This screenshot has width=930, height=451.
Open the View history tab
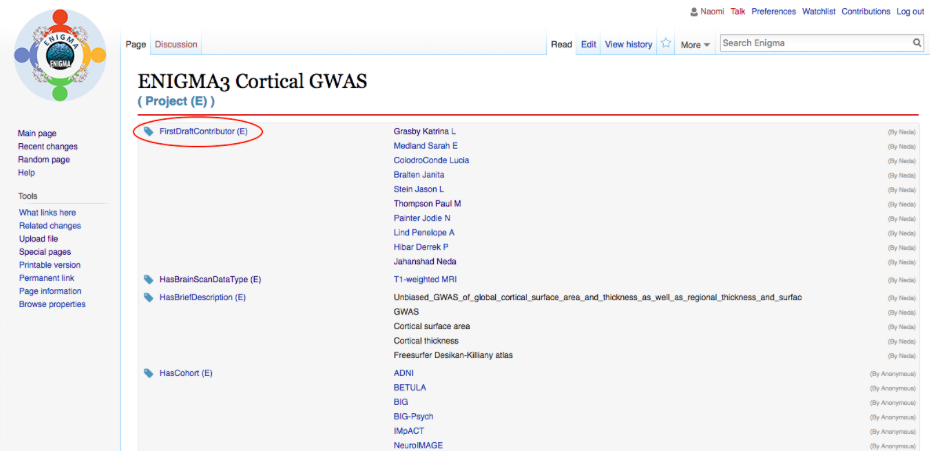click(x=628, y=44)
